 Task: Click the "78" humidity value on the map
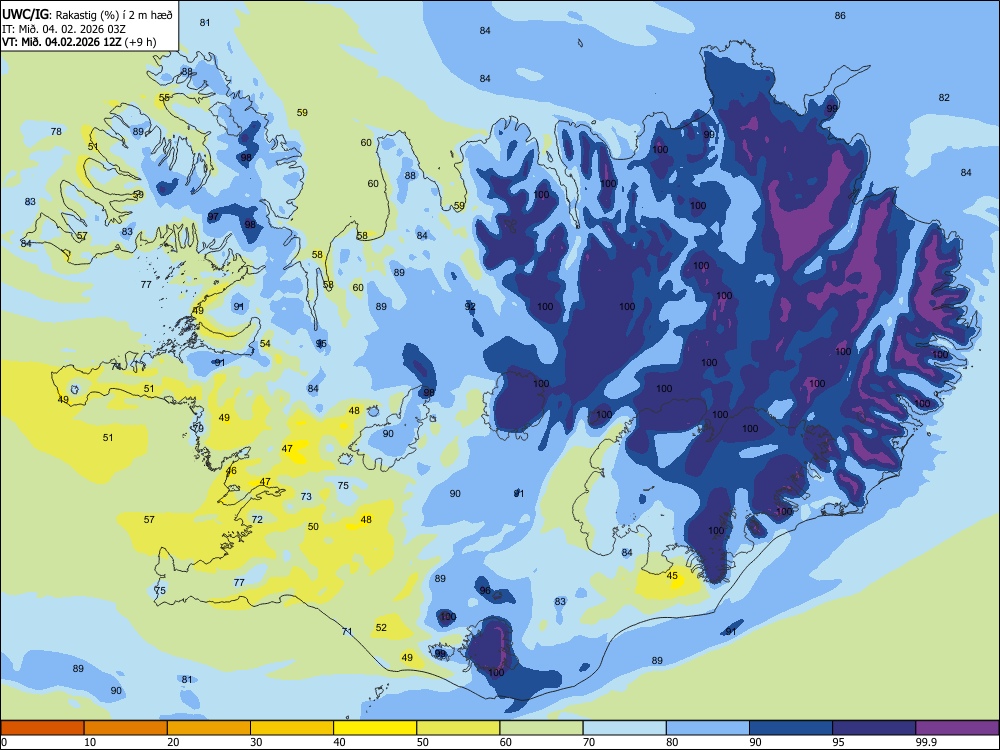(x=56, y=131)
